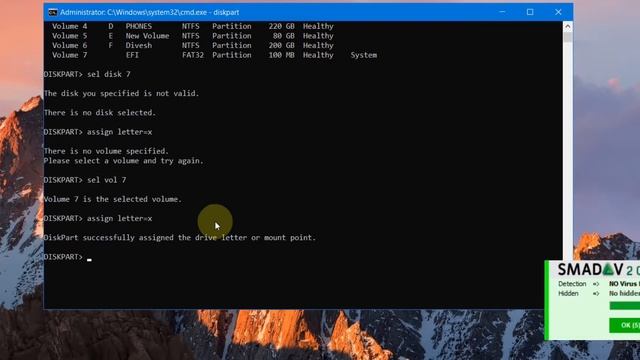This screenshot has width=640, height=360.
Task: Click the 'Divesh' label in Volume 6 row
Action: 138,45
